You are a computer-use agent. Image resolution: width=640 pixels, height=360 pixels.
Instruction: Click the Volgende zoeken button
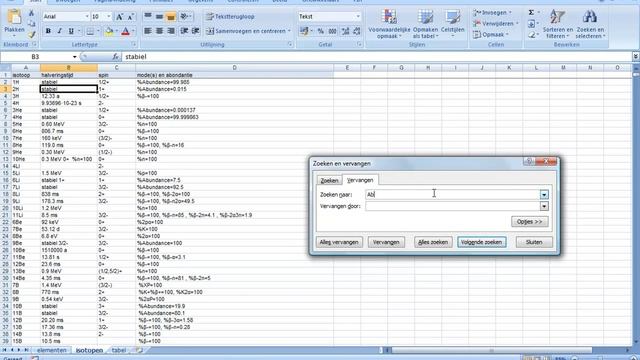482,242
